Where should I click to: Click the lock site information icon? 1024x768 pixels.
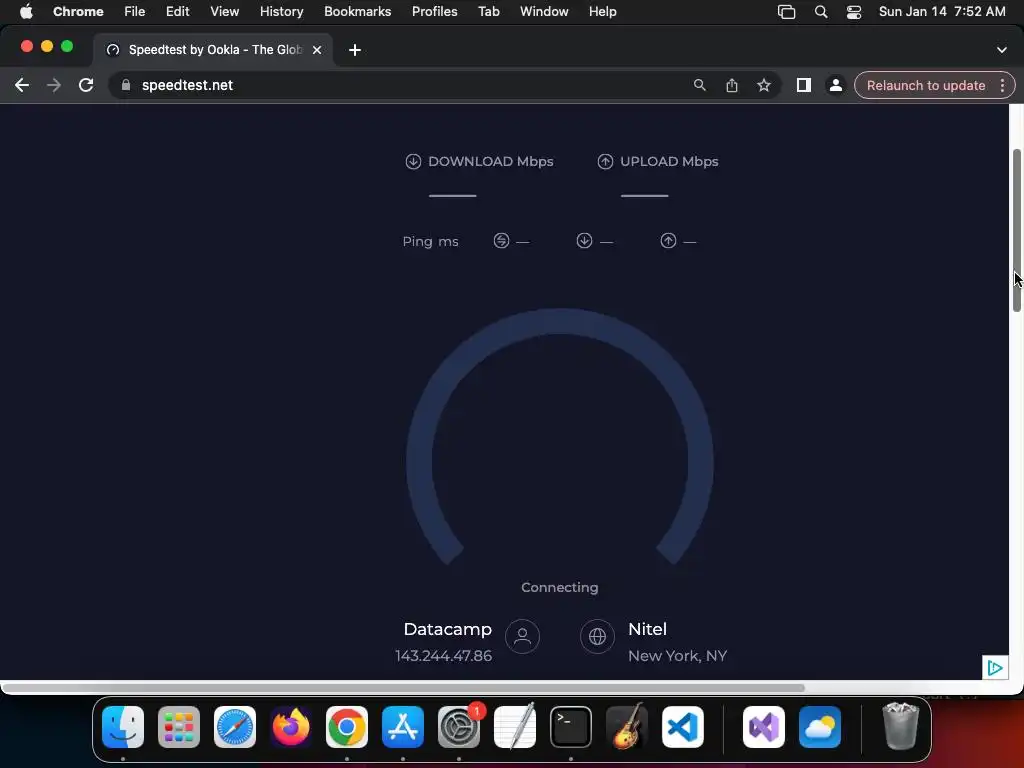(126, 85)
